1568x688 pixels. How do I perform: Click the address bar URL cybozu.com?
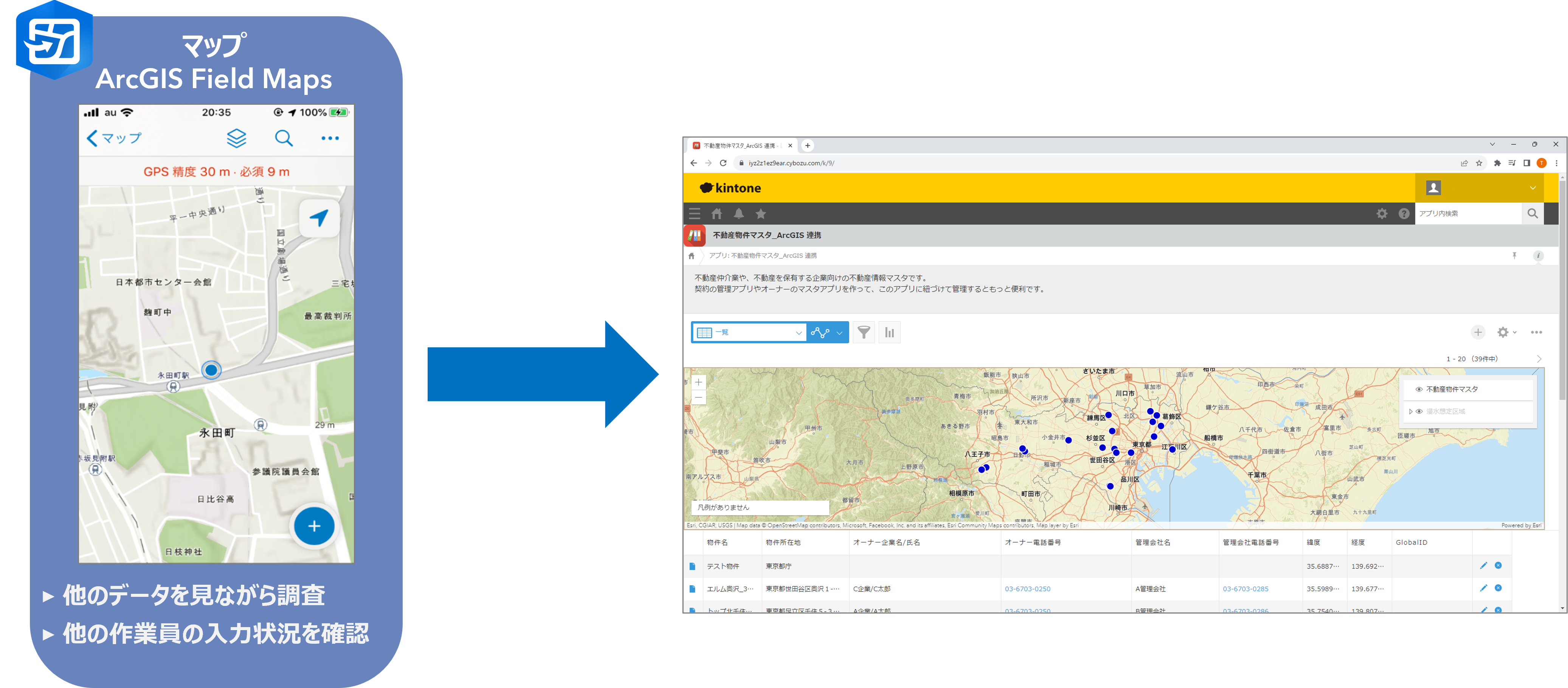[x=791, y=163]
